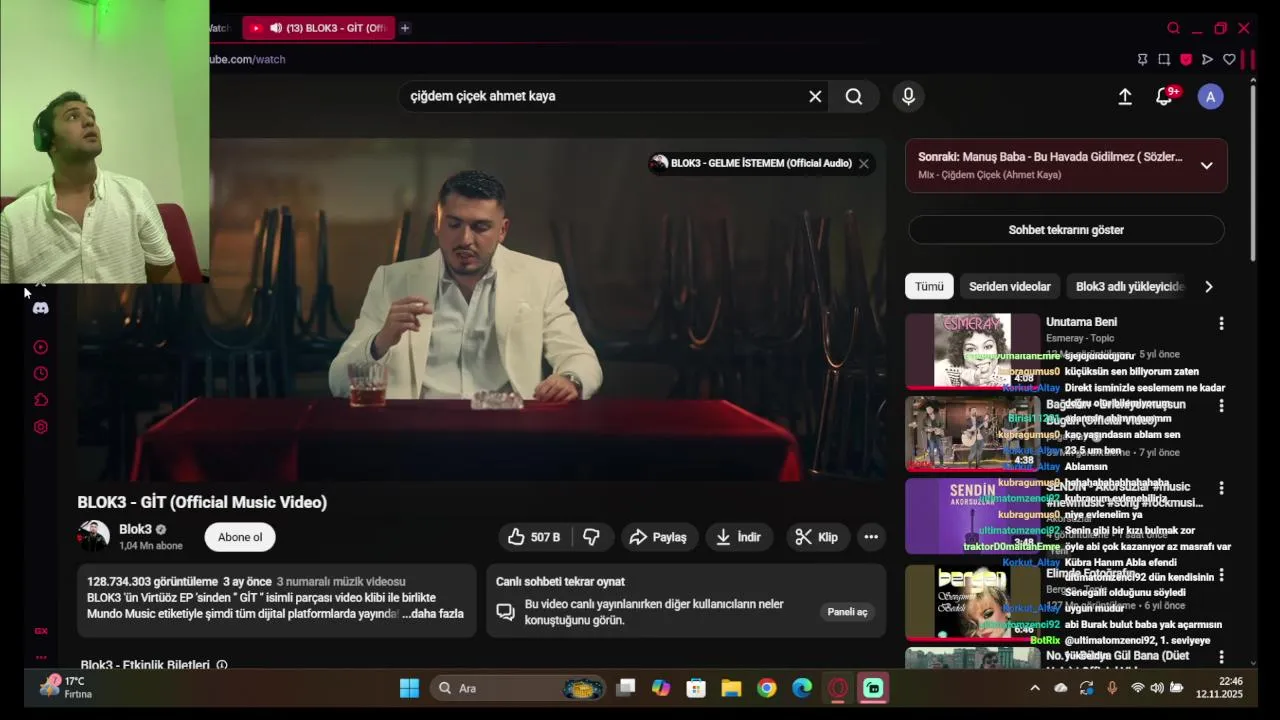This screenshot has height=720, width=1280.
Task: Click the Klip clip button
Action: pyautogui.click(x=816, y=537)
